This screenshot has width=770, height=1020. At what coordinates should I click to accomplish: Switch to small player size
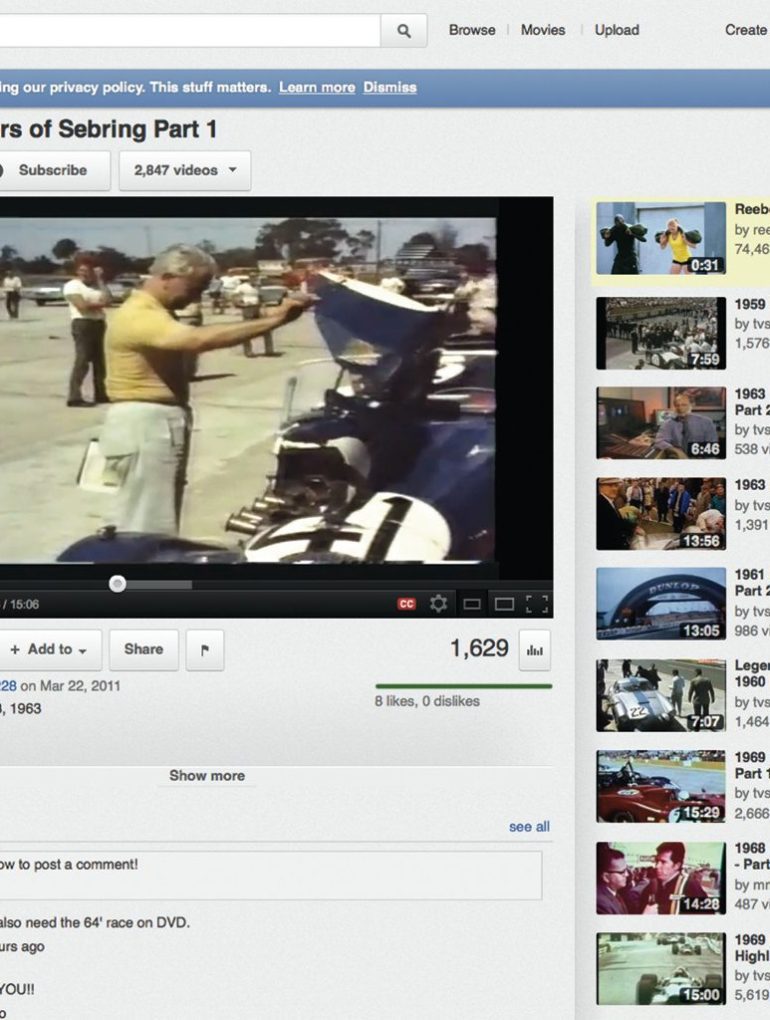(x=471, y=604)
